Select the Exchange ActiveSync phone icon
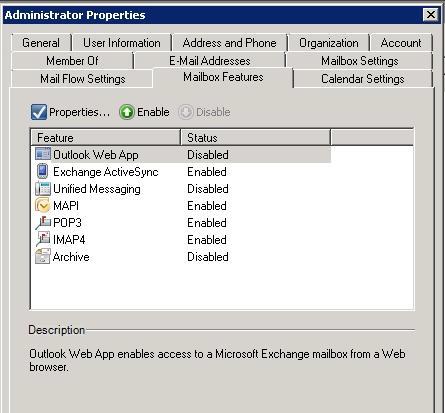 pos(43,171)
